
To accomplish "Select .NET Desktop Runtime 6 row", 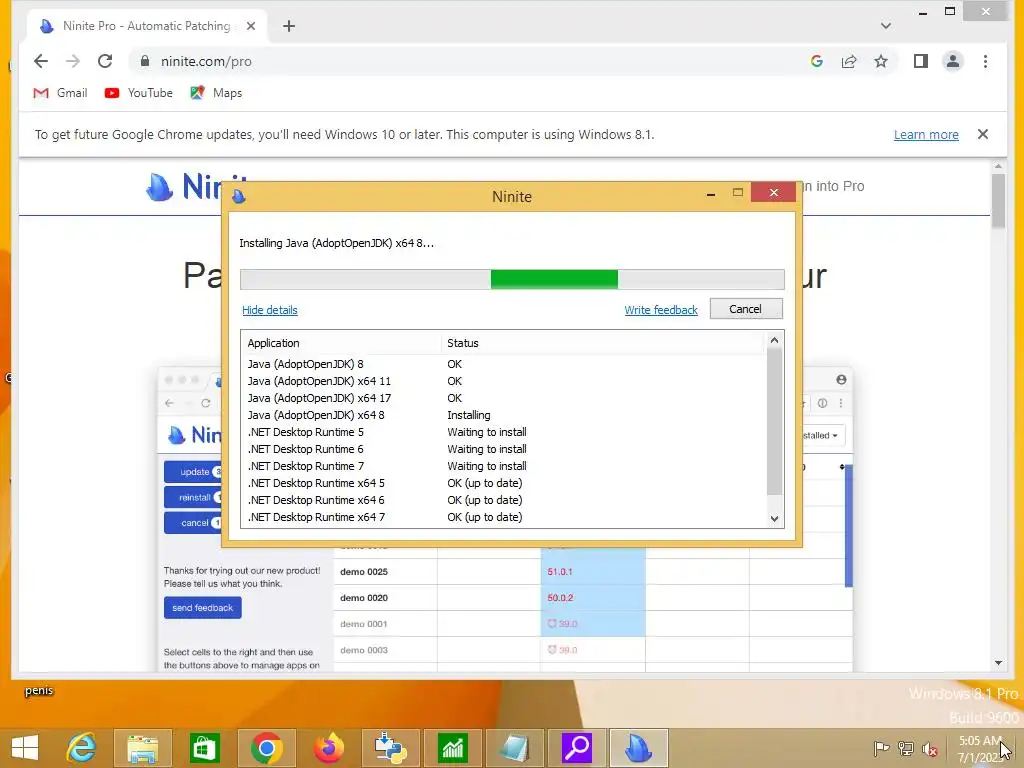I will coord(504,449).
